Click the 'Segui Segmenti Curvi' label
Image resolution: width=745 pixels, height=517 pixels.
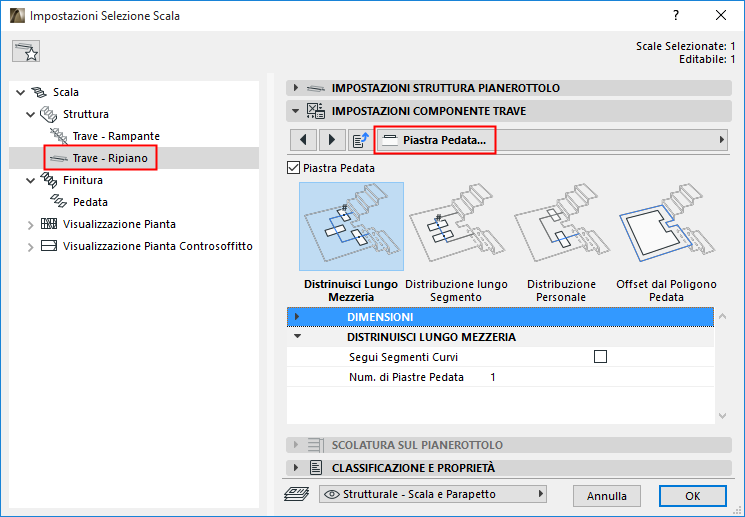click(x=403, y=357)
